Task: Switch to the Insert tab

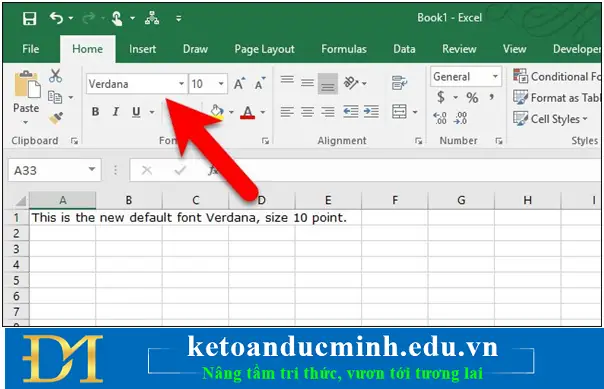Action: coord(143,49)
